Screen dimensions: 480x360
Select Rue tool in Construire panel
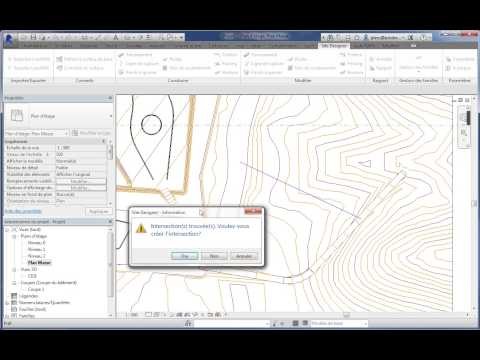pyautogui.click(x=173, y=59)
